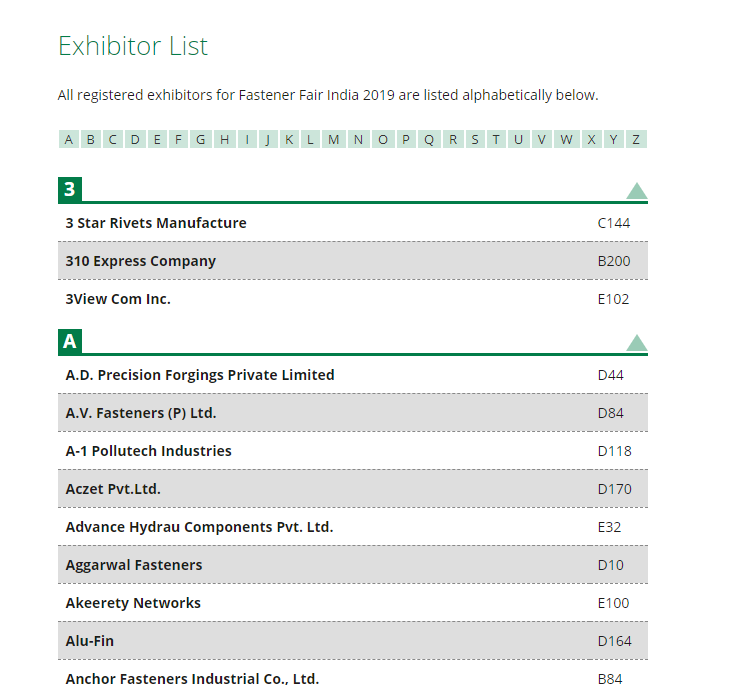The height and width of the screenshot is (689, 730).
Task: Jump to letter A in alphabet index
Action: click(x=69, y=139)
